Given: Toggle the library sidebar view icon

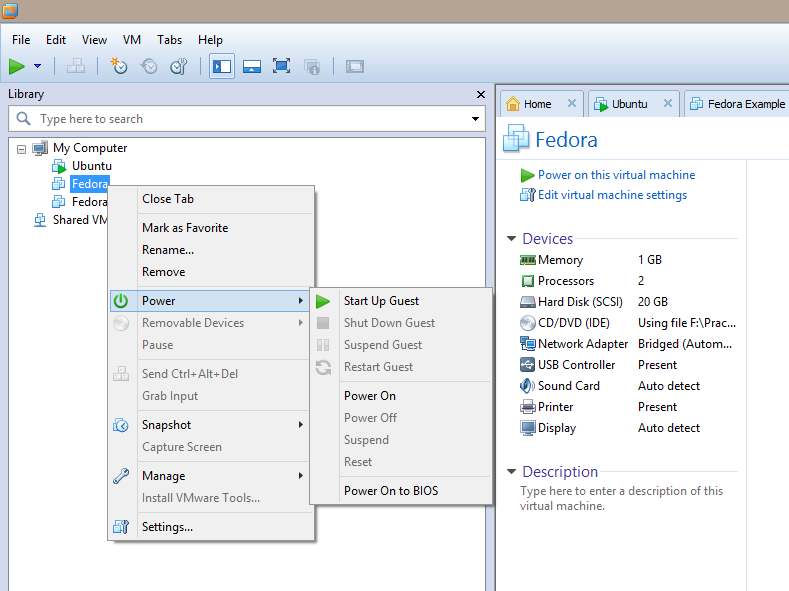Looking at the screenshot, I should pyautogui.click(x=222, y=66).
